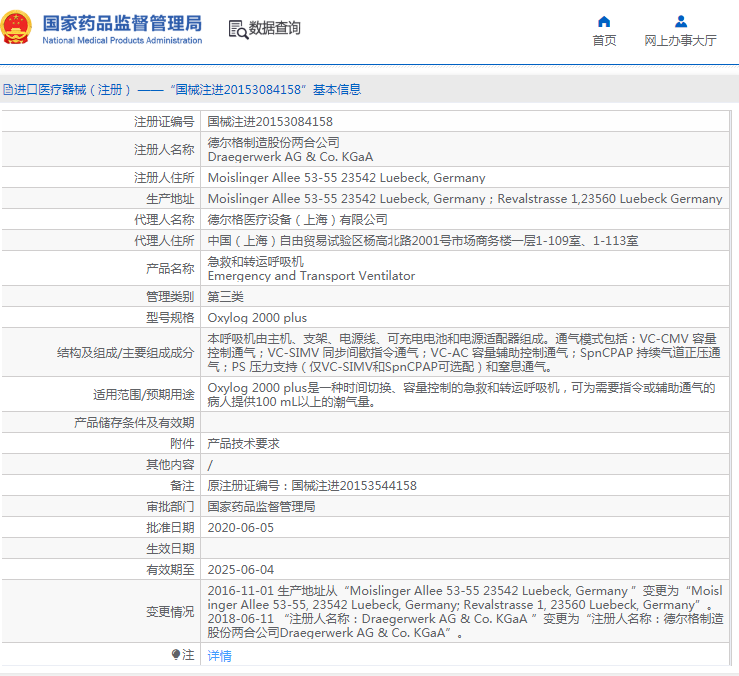The image size is (739, 676).
Task: Open the 网上办事大厅 text link
Action: click(x=680, y=41)
